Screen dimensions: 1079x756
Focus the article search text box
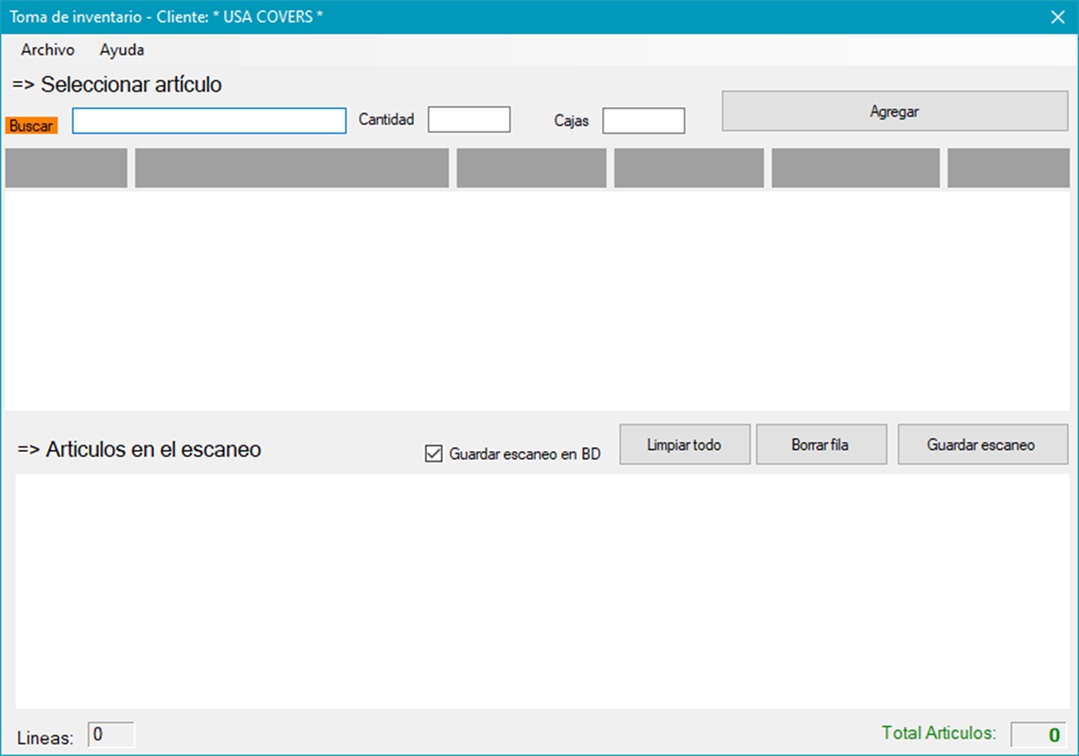coord(209,121)
